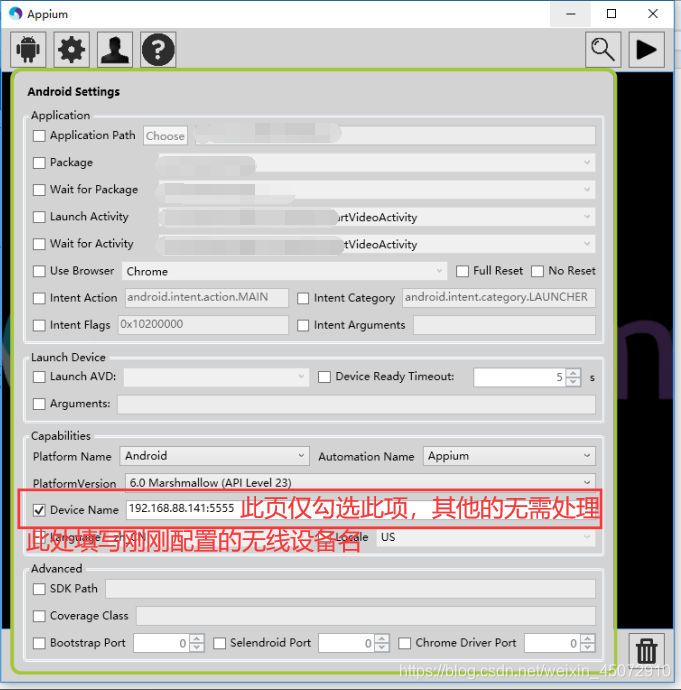
Task: Click the Application Path text field
Action: point(395,136)
